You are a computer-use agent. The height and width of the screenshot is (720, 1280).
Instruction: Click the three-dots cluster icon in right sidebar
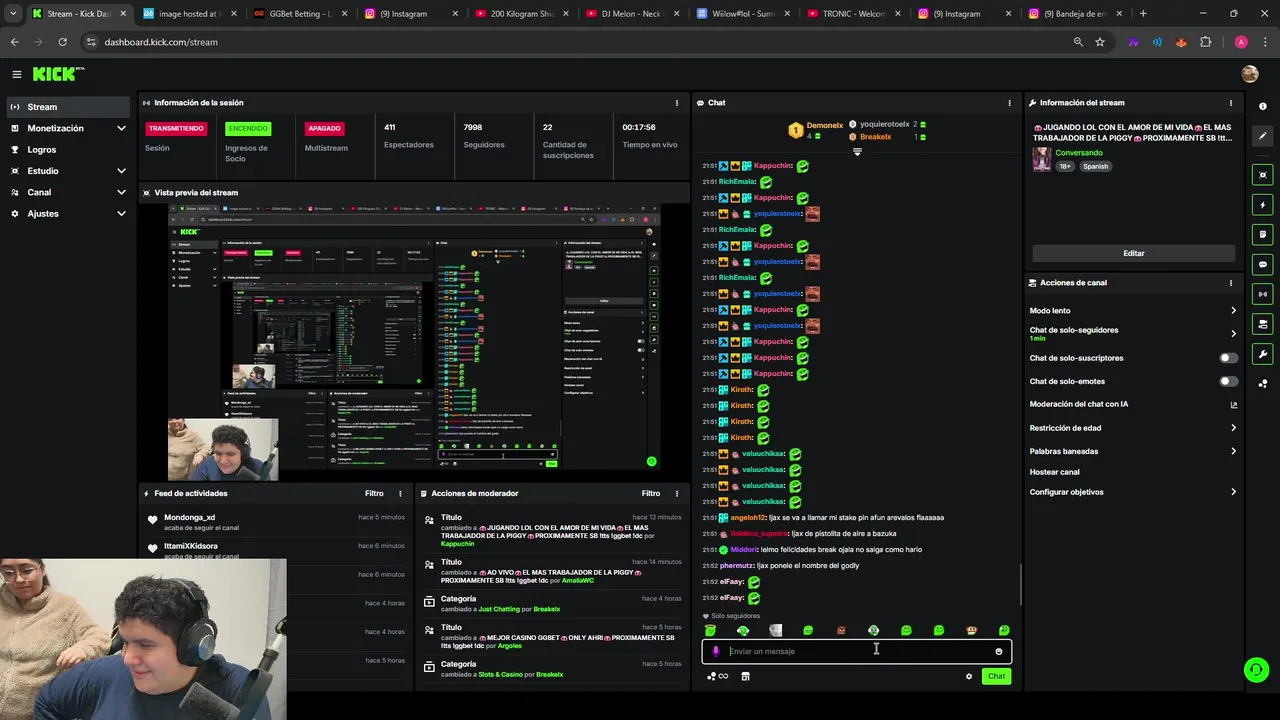pyautogui.click(x=1262, y=383)
